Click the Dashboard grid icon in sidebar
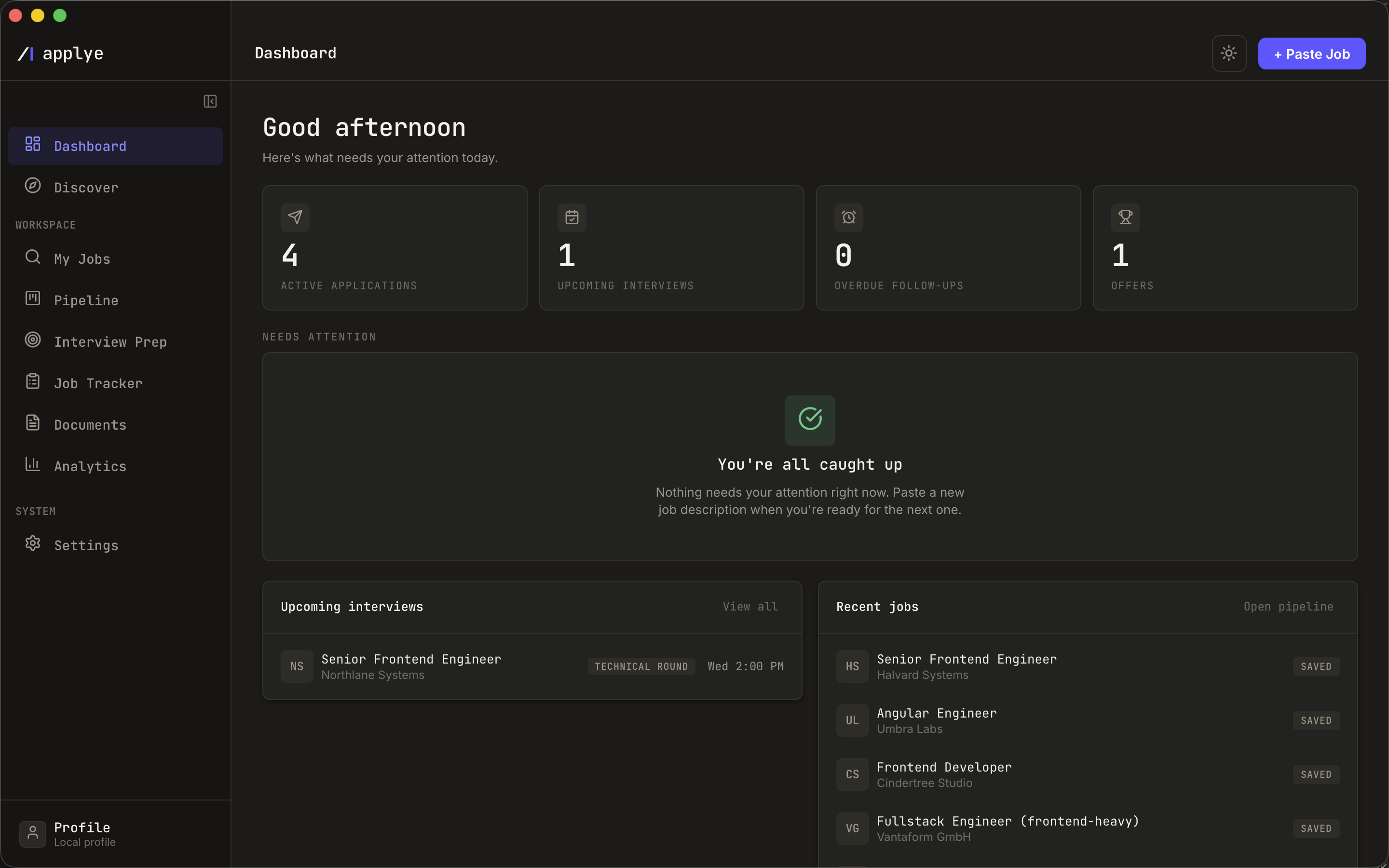The image size is (1389, 868). pyautogui.click(x=33, y=144)
